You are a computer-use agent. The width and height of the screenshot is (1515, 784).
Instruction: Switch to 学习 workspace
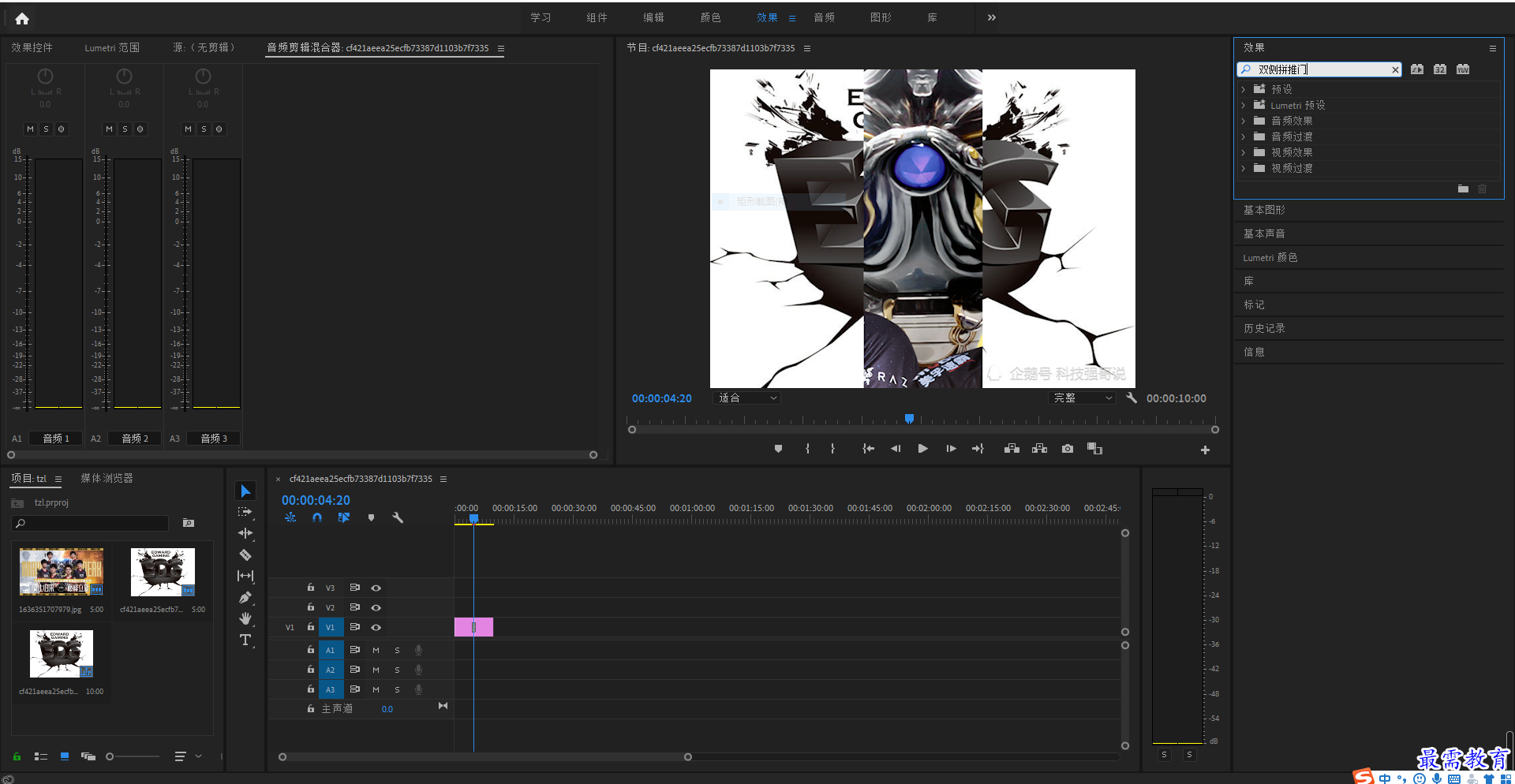coord(541,17)
